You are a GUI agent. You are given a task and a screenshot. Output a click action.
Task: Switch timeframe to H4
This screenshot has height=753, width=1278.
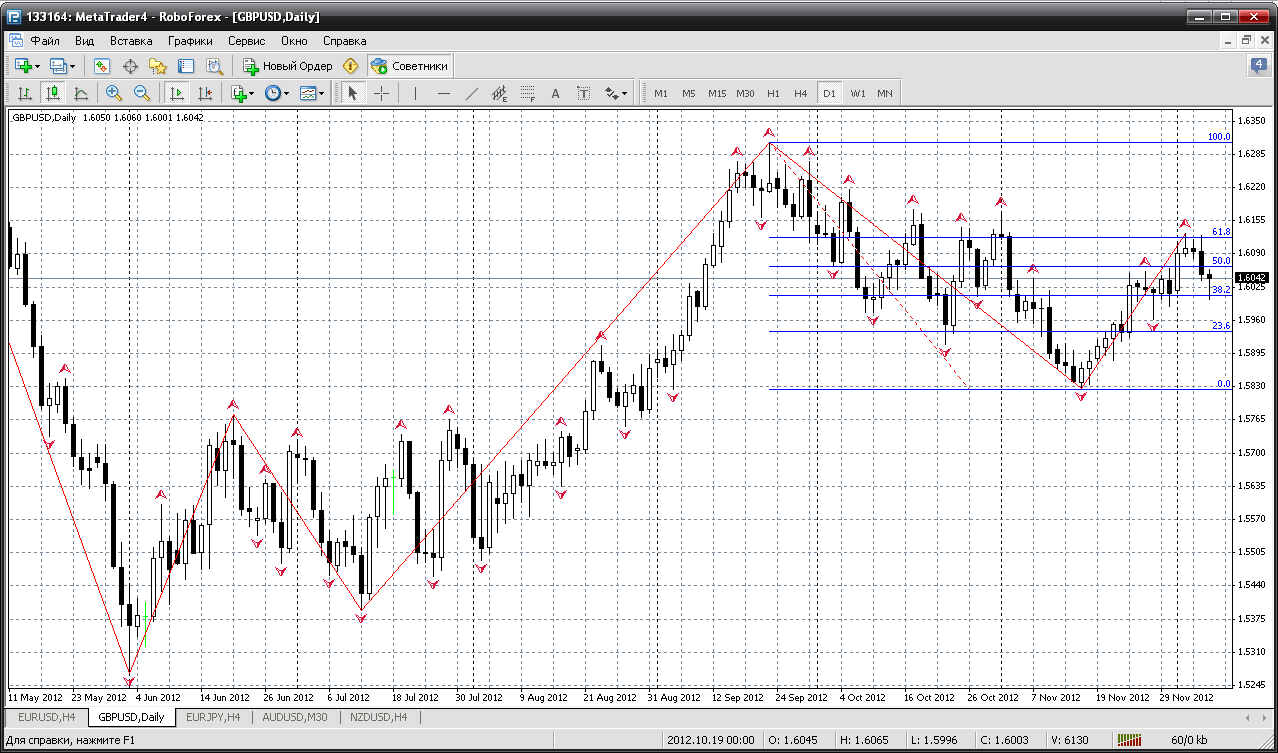tap(801, 93)
